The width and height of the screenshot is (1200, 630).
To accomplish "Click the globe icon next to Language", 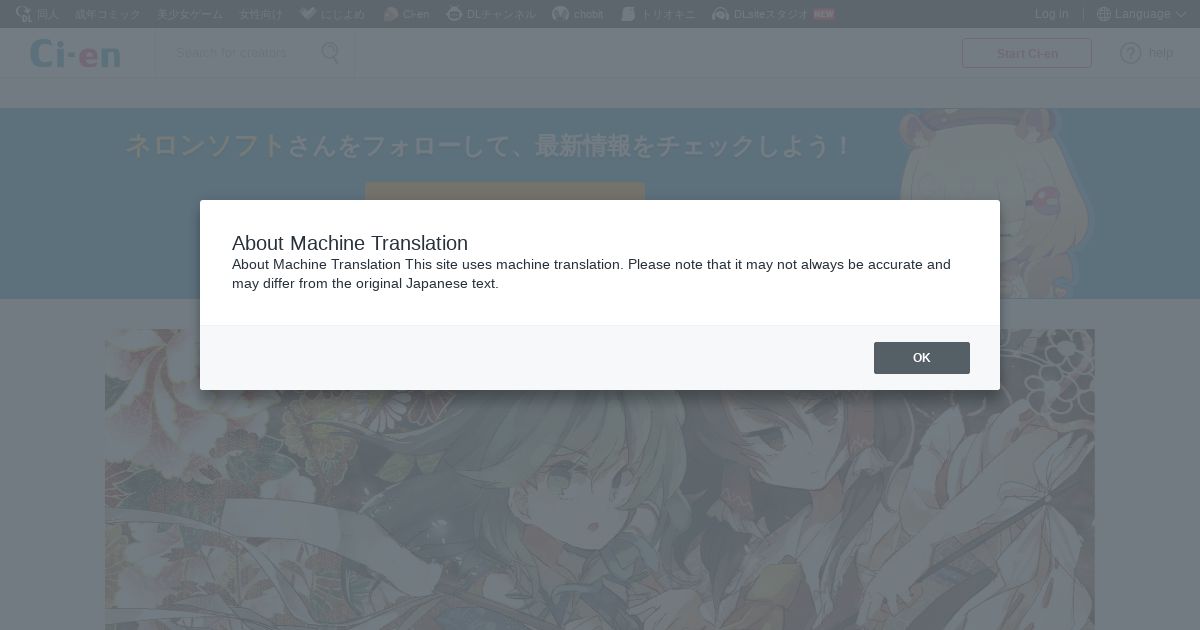I will (x=1103, y=14).
